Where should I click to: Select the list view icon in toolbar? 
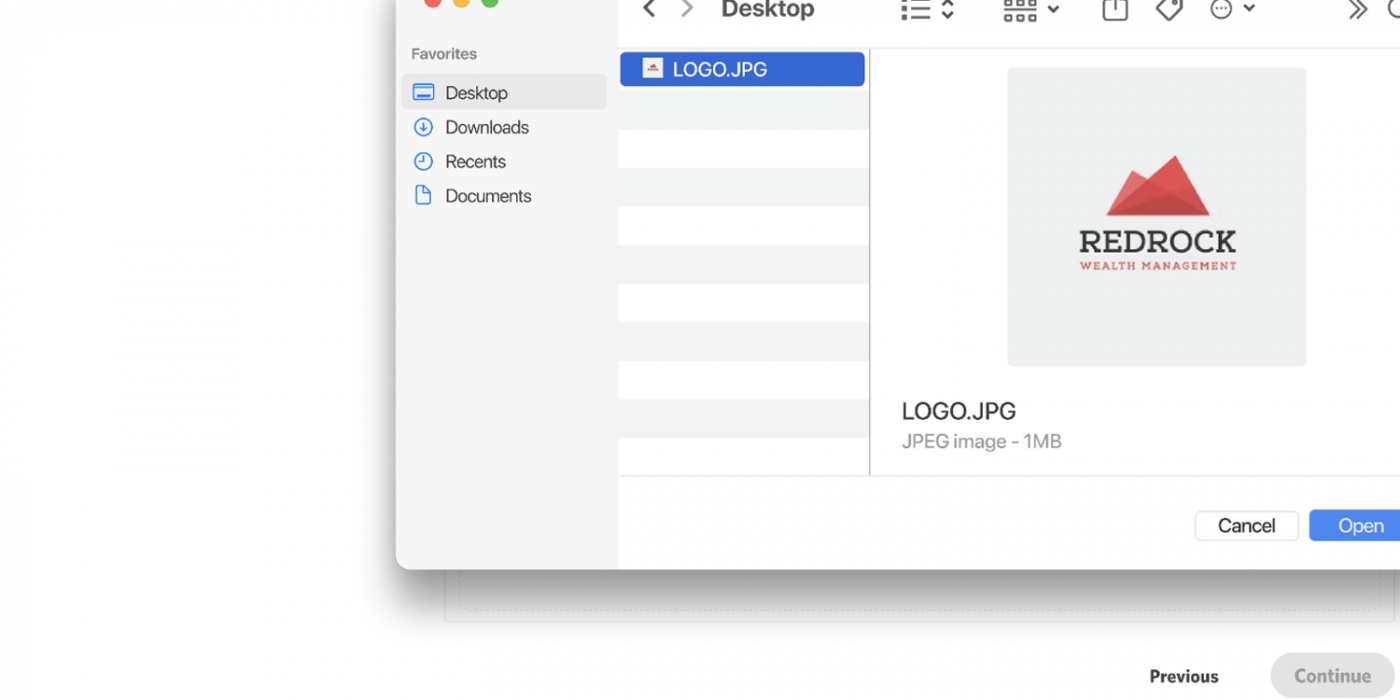pyautogui.click(x=915, y=10)
